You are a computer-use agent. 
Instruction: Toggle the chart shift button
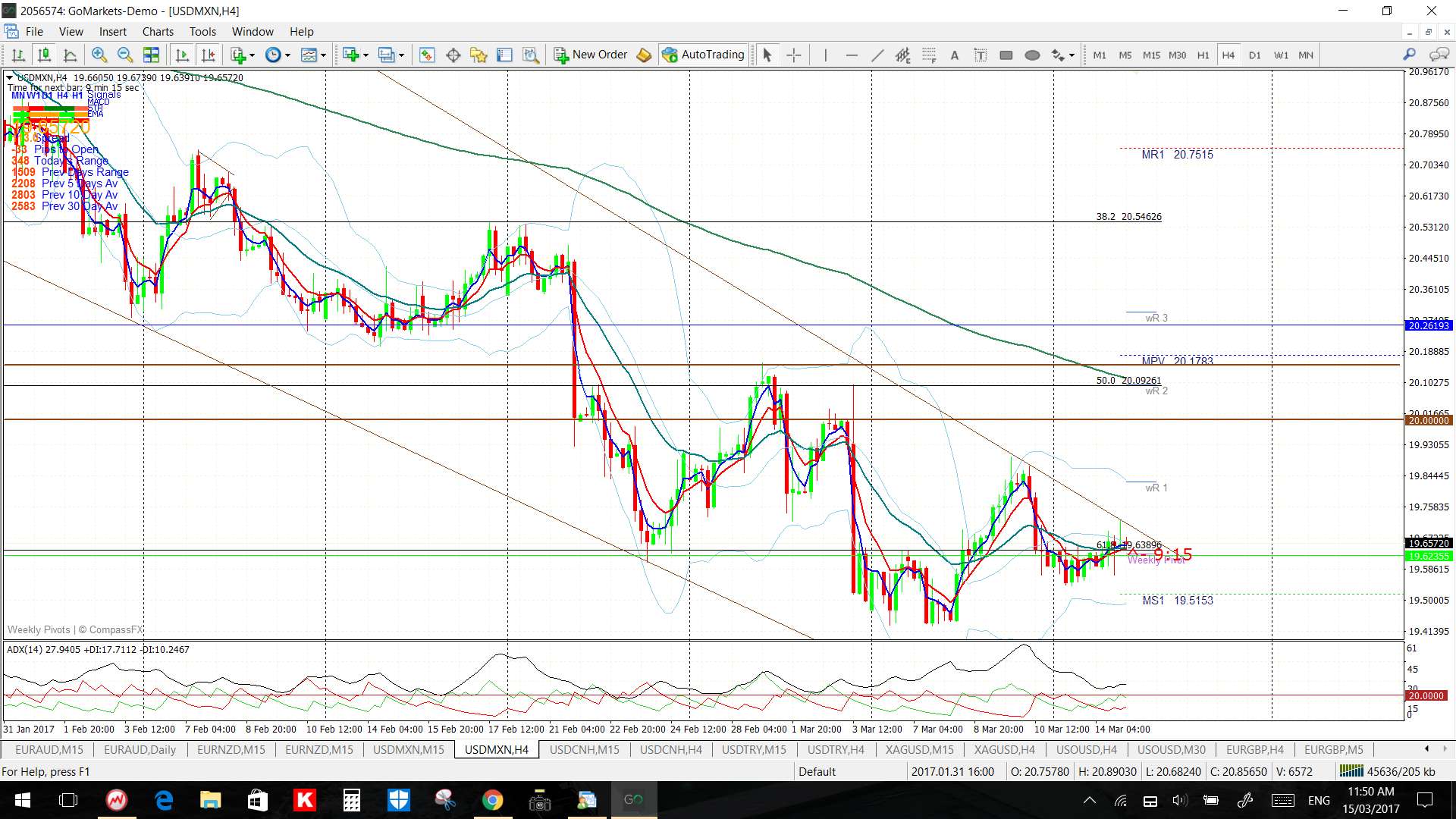pos(208,55)
